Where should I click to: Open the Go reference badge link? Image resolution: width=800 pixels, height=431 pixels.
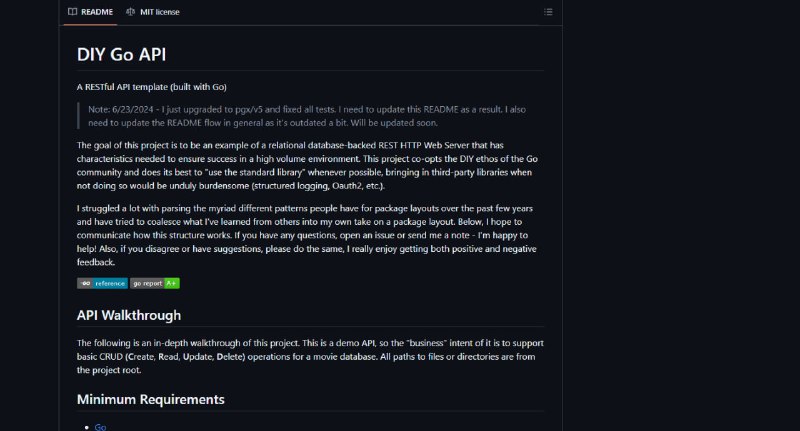[x=102, y=283]
